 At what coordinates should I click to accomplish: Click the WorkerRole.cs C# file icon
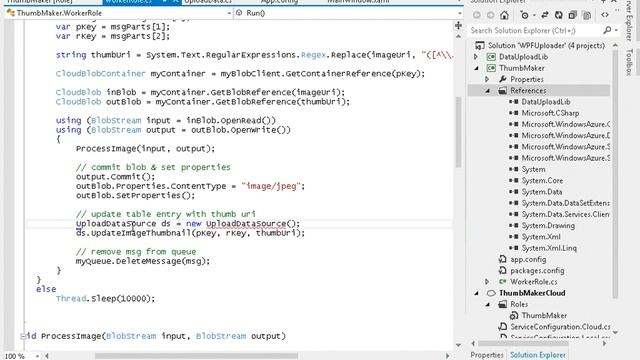(502, 282)
